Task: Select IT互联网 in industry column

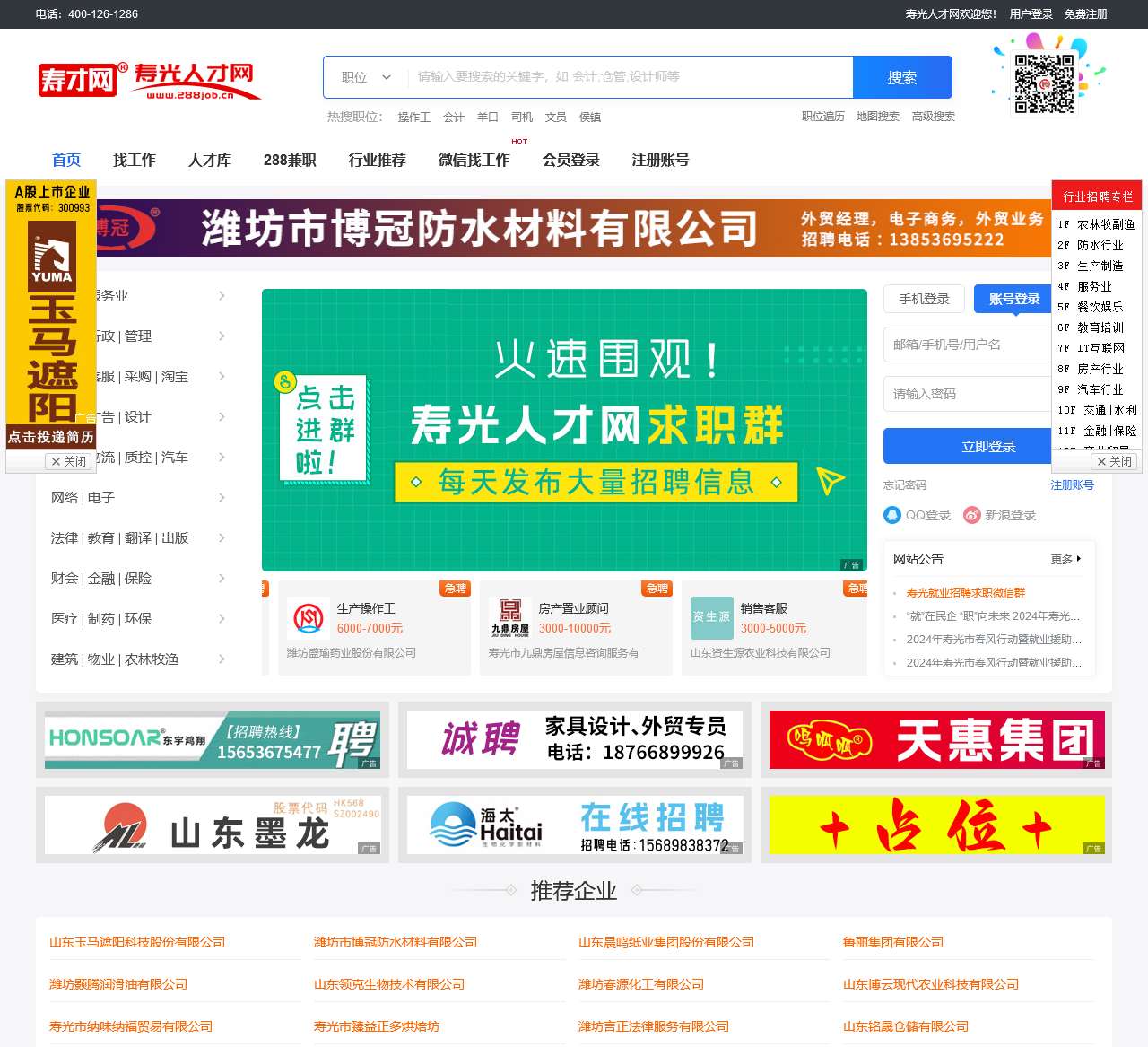Action: coord(1091,348)
